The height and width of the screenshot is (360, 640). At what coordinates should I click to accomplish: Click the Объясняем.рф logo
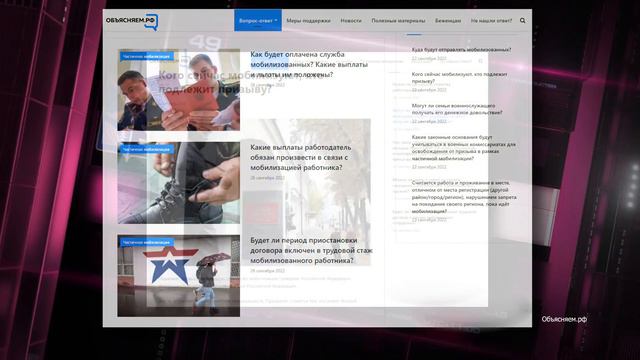click(x=132, y=21)
